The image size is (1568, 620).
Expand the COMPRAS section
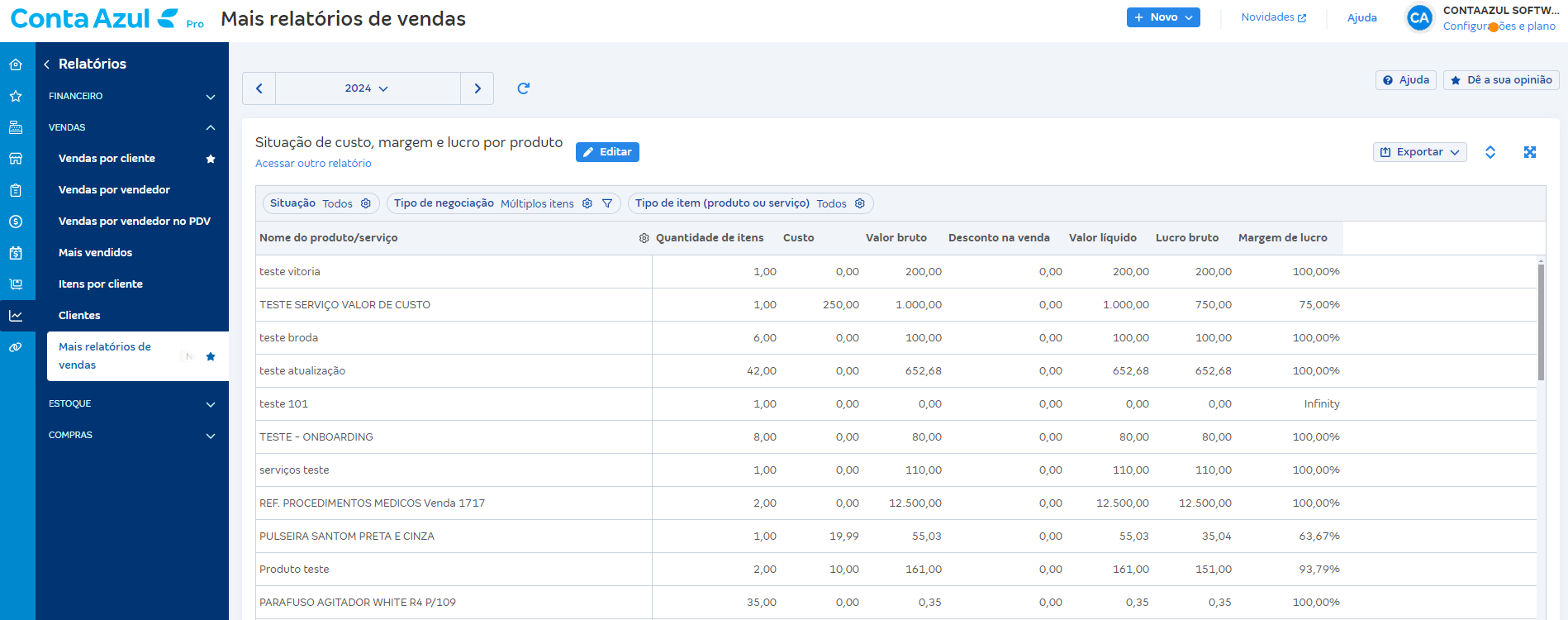(132, 436)
